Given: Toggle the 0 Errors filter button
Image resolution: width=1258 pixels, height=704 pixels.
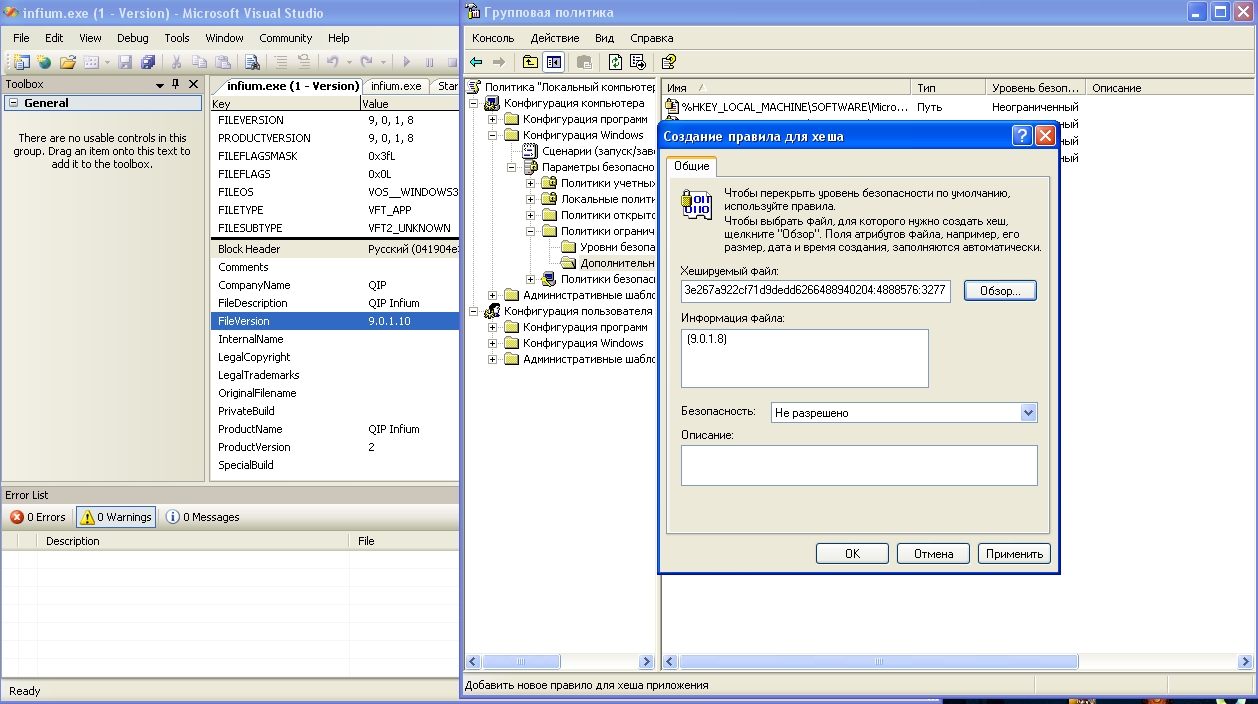Looking at the screenshot, I should 38,517.
